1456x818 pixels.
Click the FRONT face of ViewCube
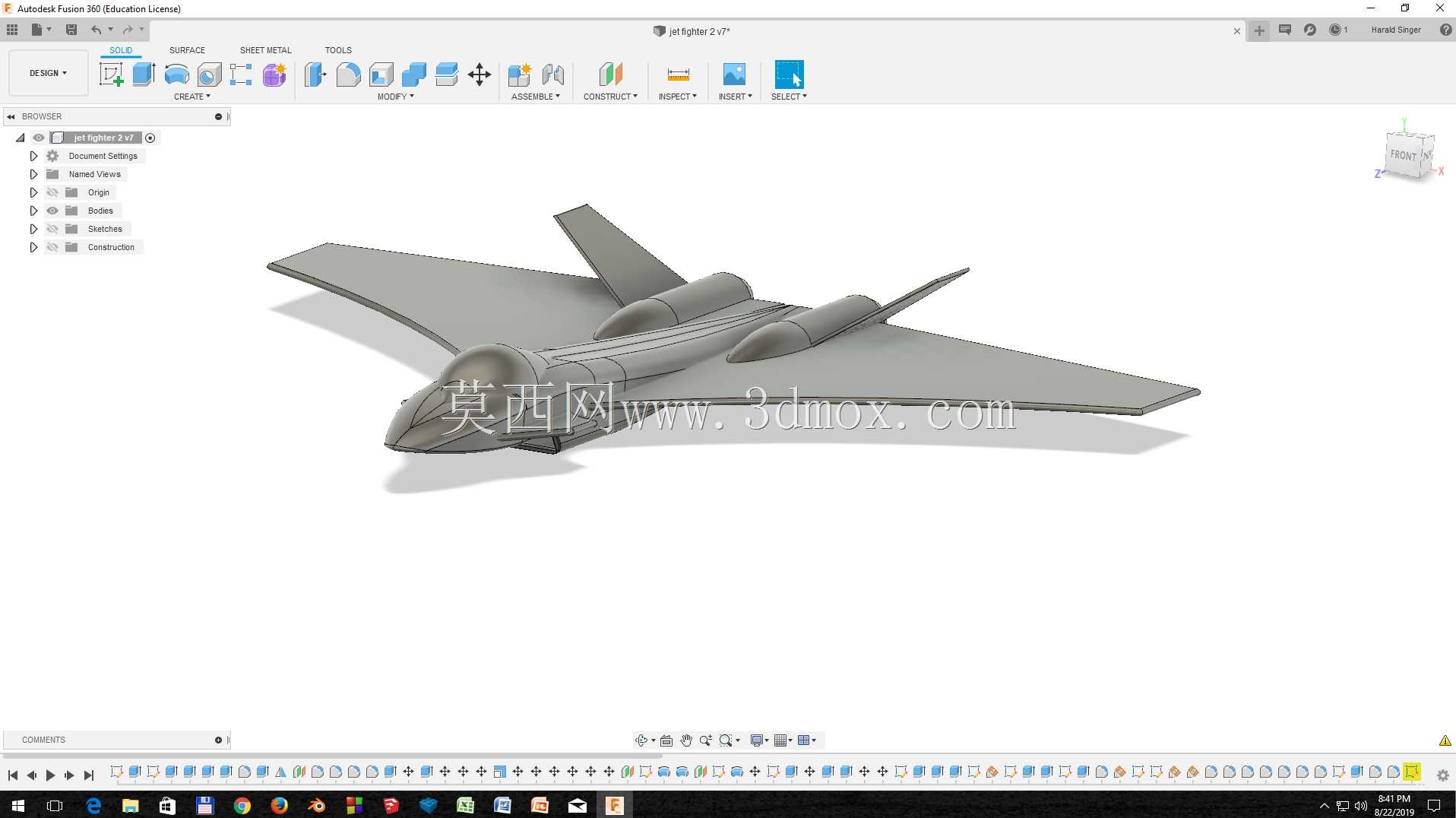1403,156
